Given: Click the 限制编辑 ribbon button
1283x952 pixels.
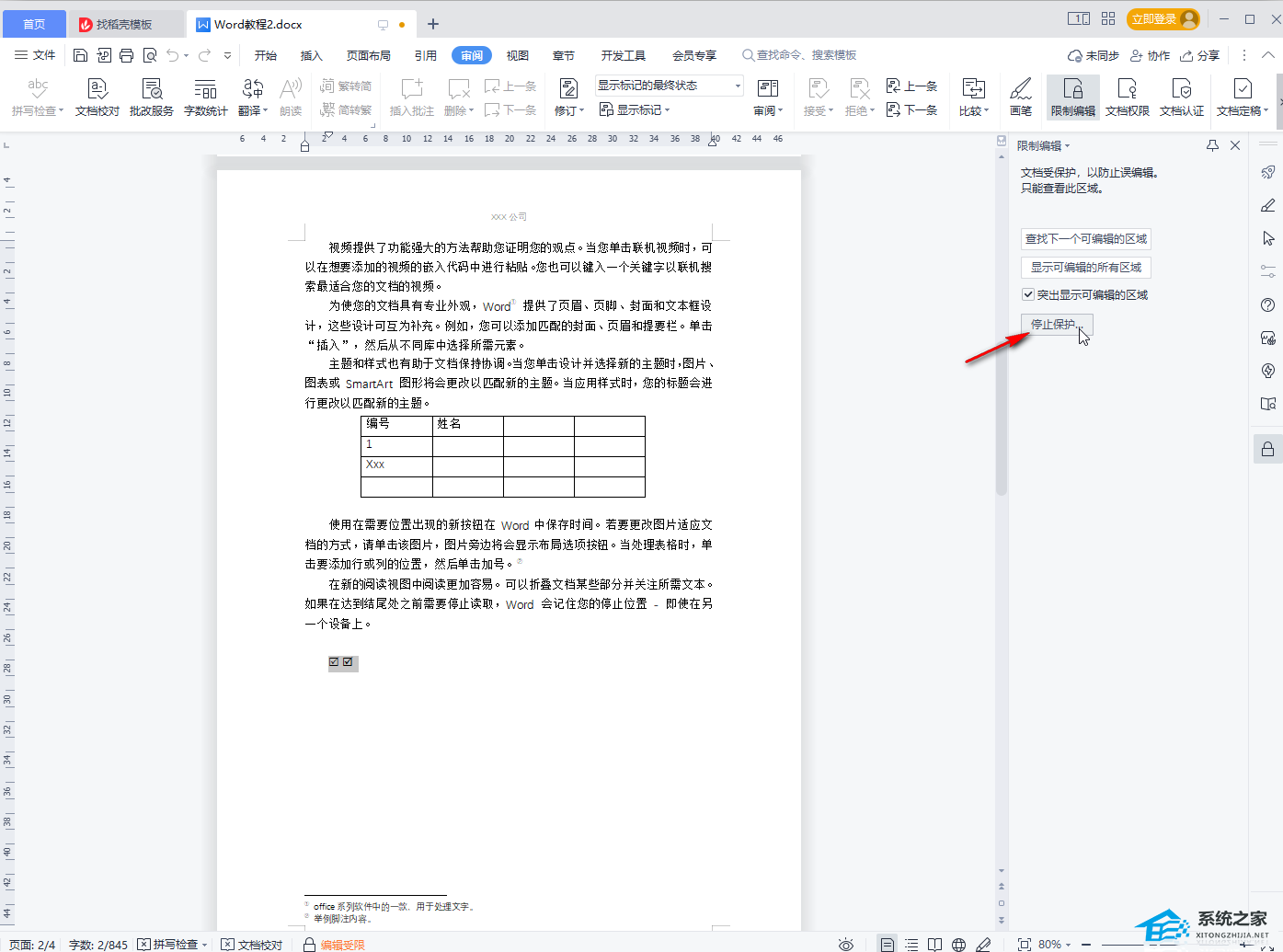Looking at the screenshot, I should 1072,97.
